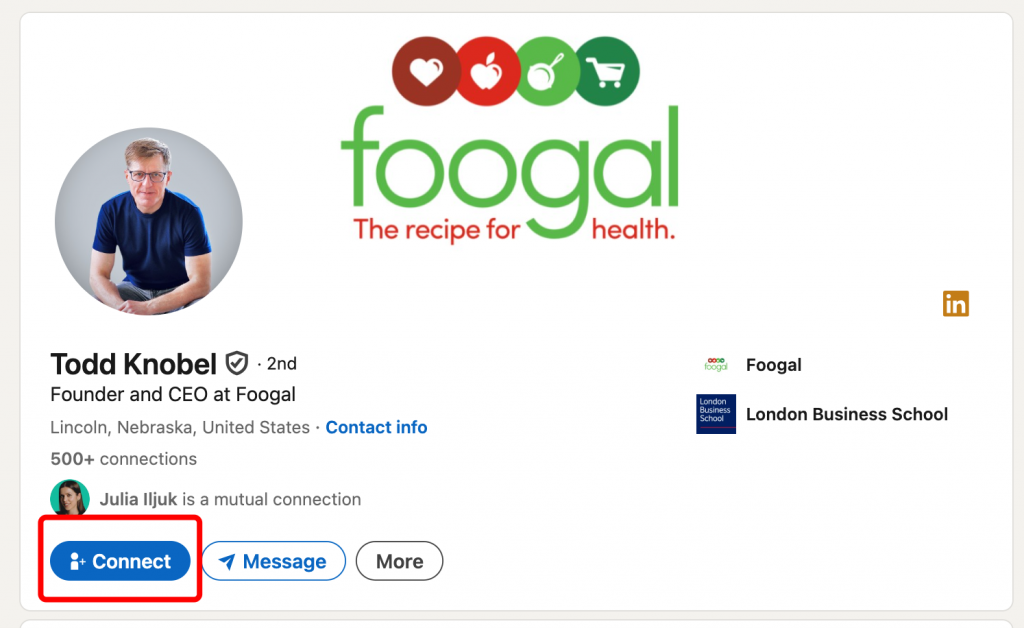Image resolution: width=1024 pixels, height=628 pixels.
Task: Open the Contact info link
Action: click(x=376, y=427)
